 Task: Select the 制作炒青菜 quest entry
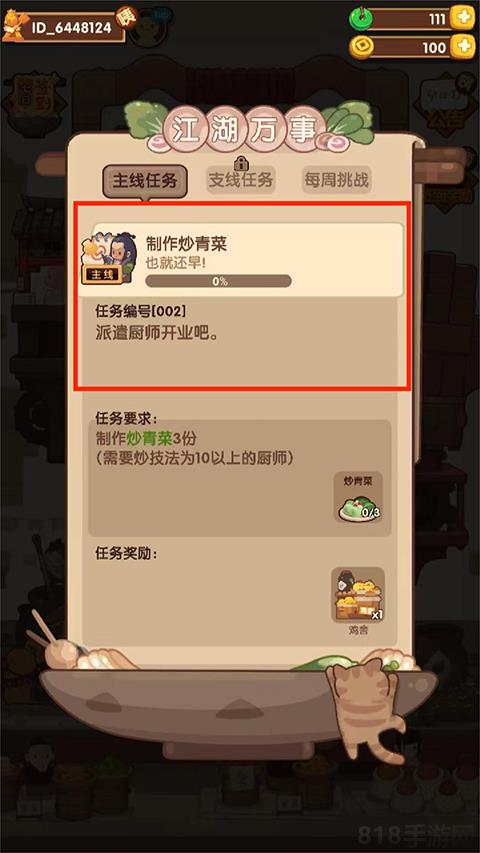click(242, 260)
